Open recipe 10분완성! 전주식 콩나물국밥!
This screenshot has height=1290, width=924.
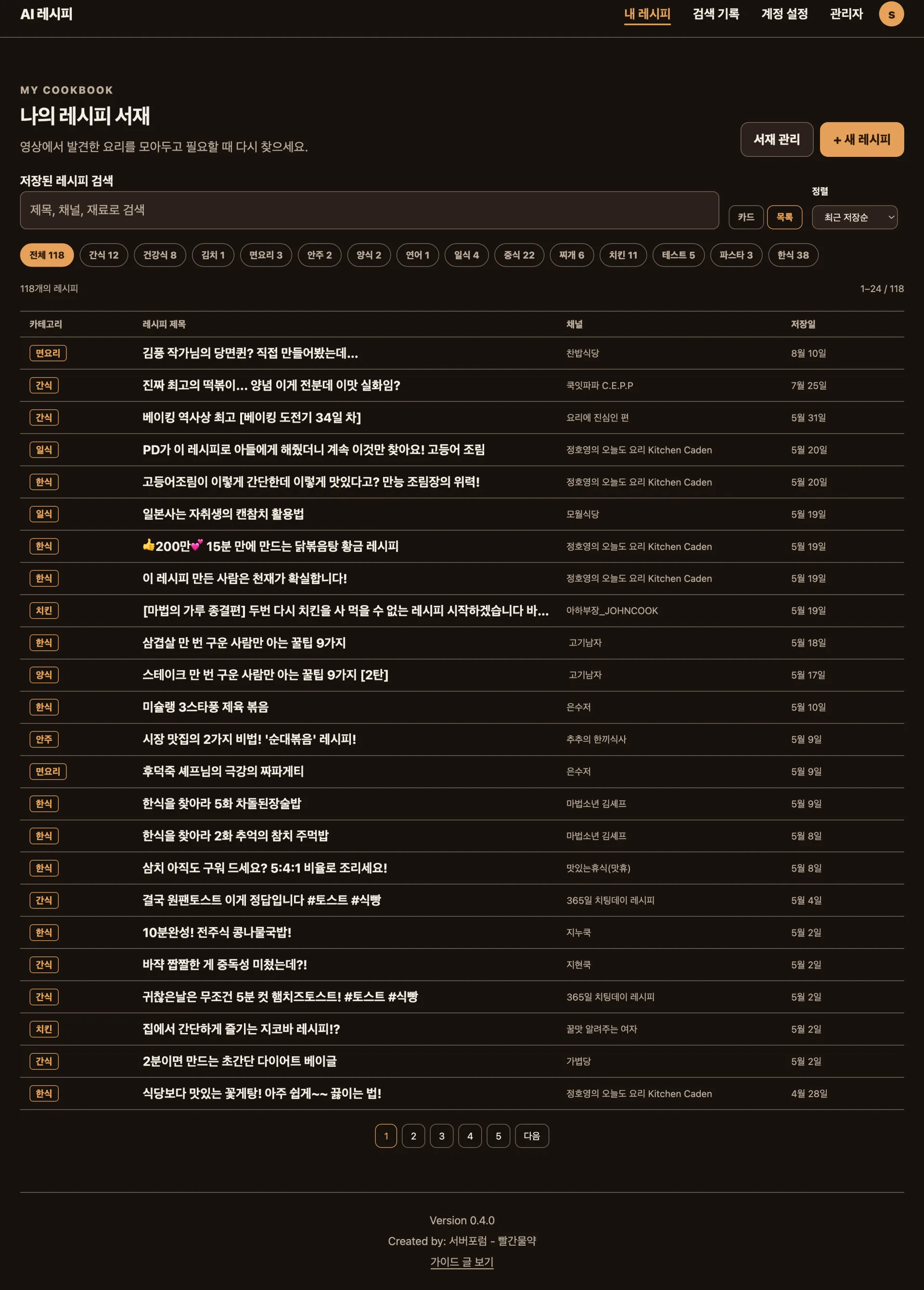tap(217, 932)
